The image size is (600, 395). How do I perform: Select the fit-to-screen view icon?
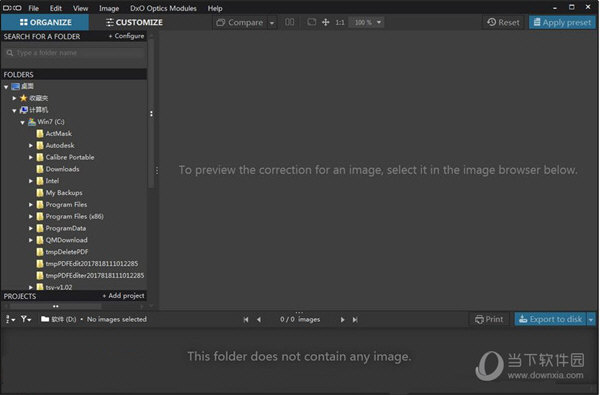click(x=312, y=22)
